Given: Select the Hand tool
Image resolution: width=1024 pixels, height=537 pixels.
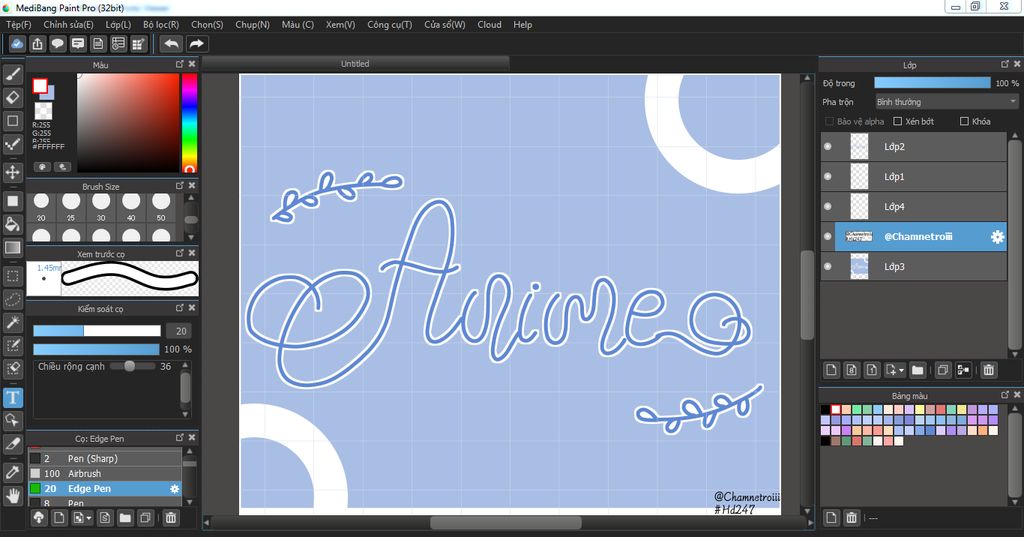Looking at the screenshot, I should 12,496.
